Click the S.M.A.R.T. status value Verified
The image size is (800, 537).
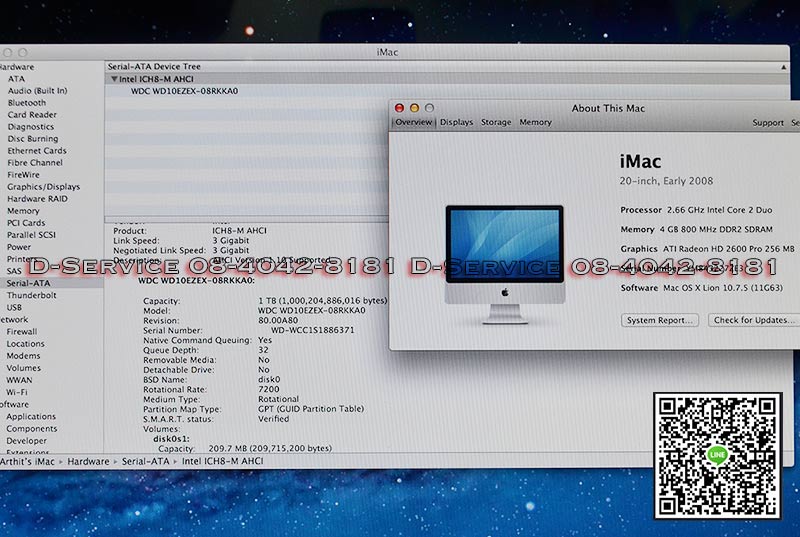click(x=273, y=419)
